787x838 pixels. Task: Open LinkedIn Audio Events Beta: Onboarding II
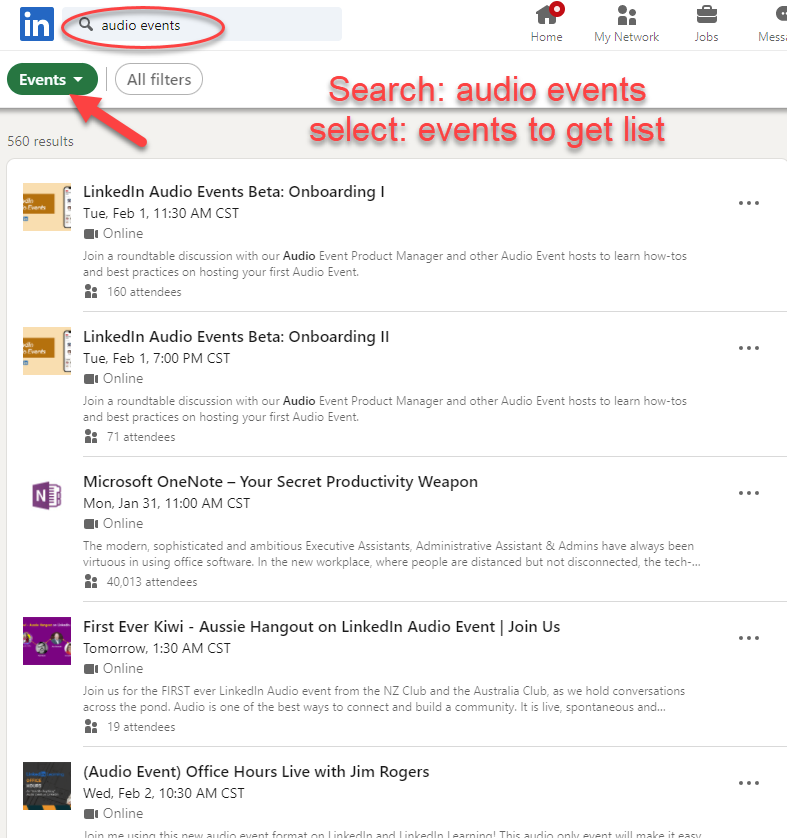tap(236, 337)
